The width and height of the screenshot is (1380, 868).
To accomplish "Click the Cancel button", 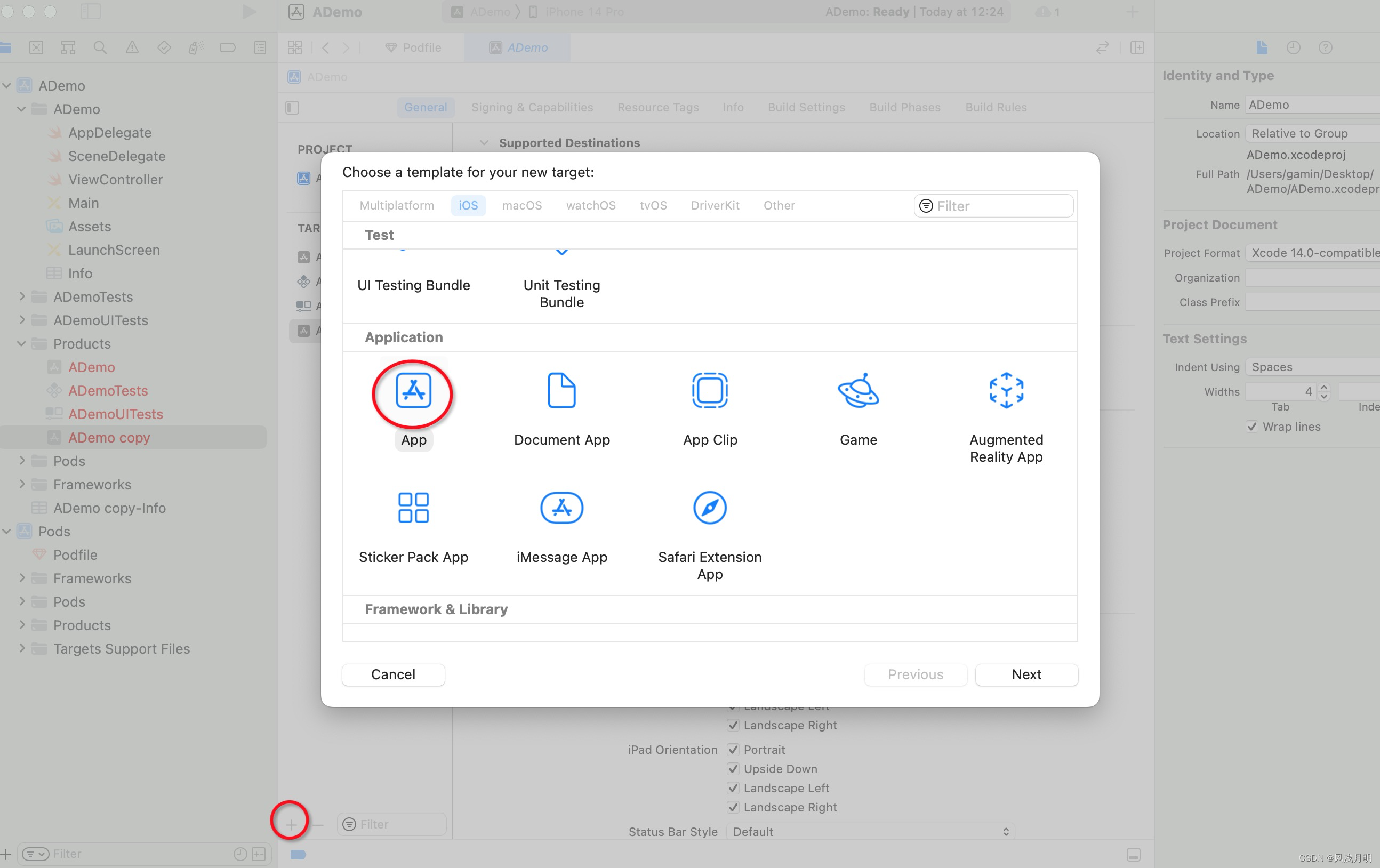I will (393, 674).
